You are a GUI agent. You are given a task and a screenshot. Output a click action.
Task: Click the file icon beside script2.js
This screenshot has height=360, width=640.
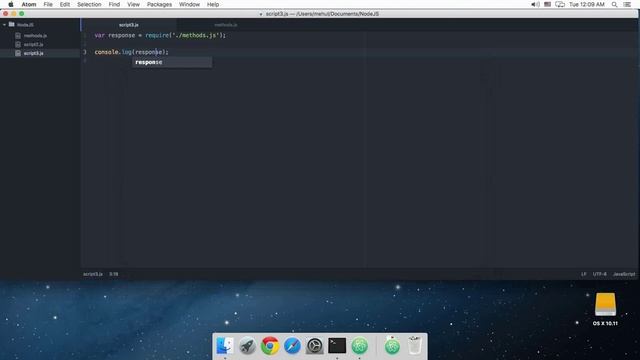click(18, 44)
